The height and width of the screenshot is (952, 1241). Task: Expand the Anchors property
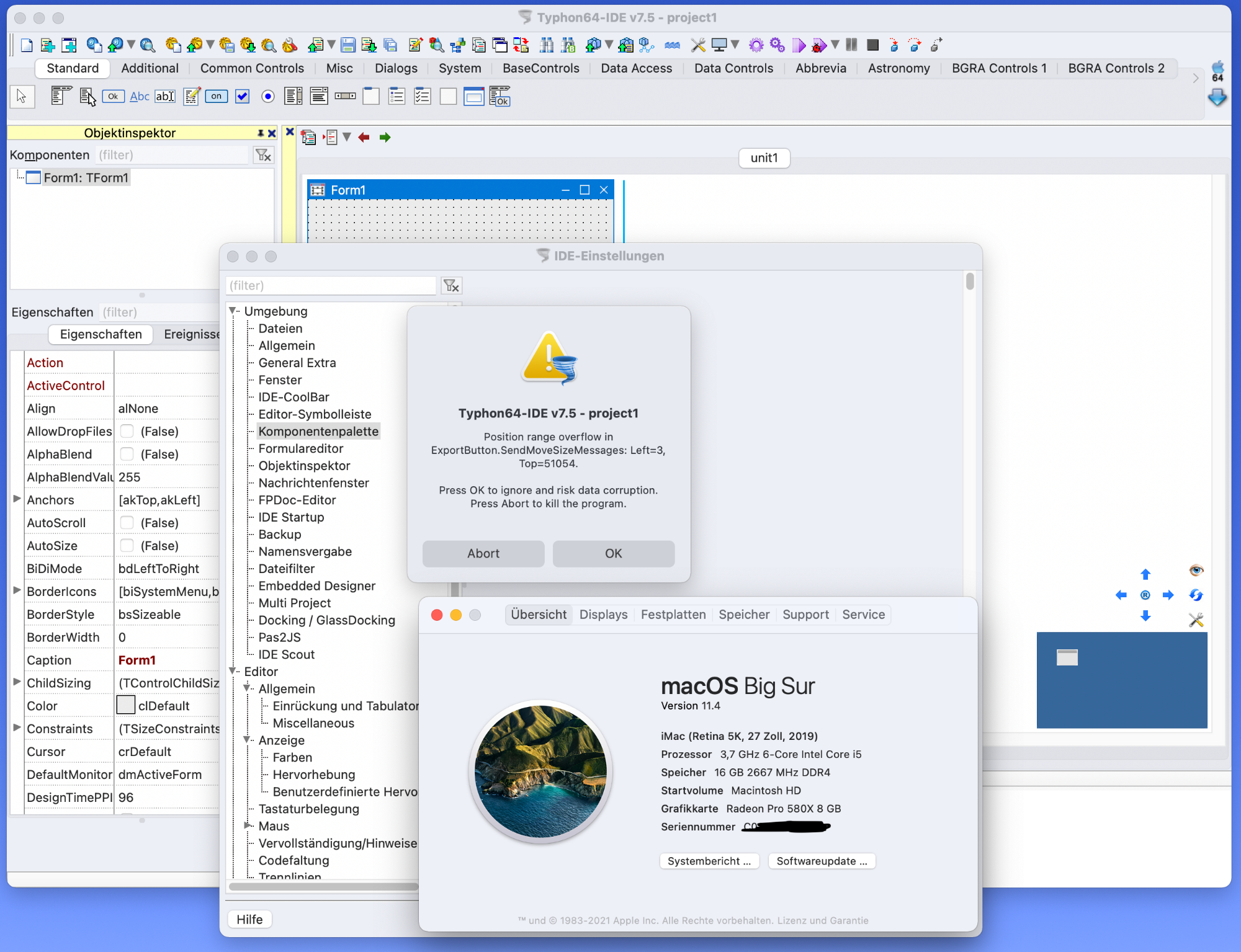click(x=17, y=499)
